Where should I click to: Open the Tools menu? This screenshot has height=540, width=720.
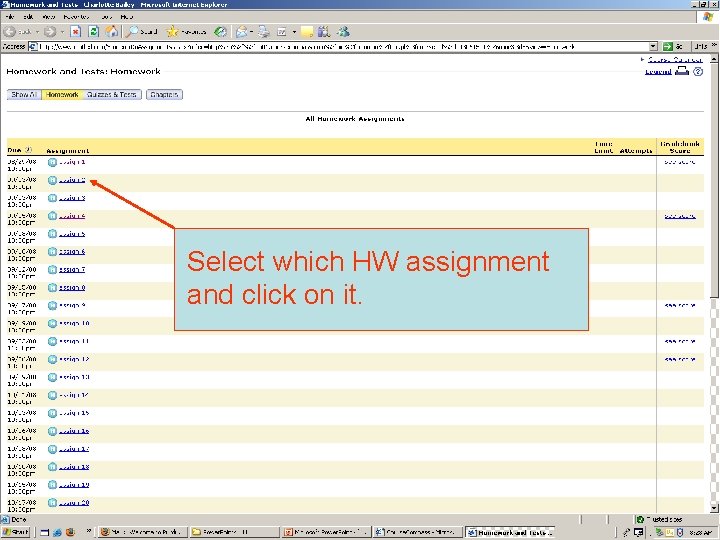click(107, 17)
